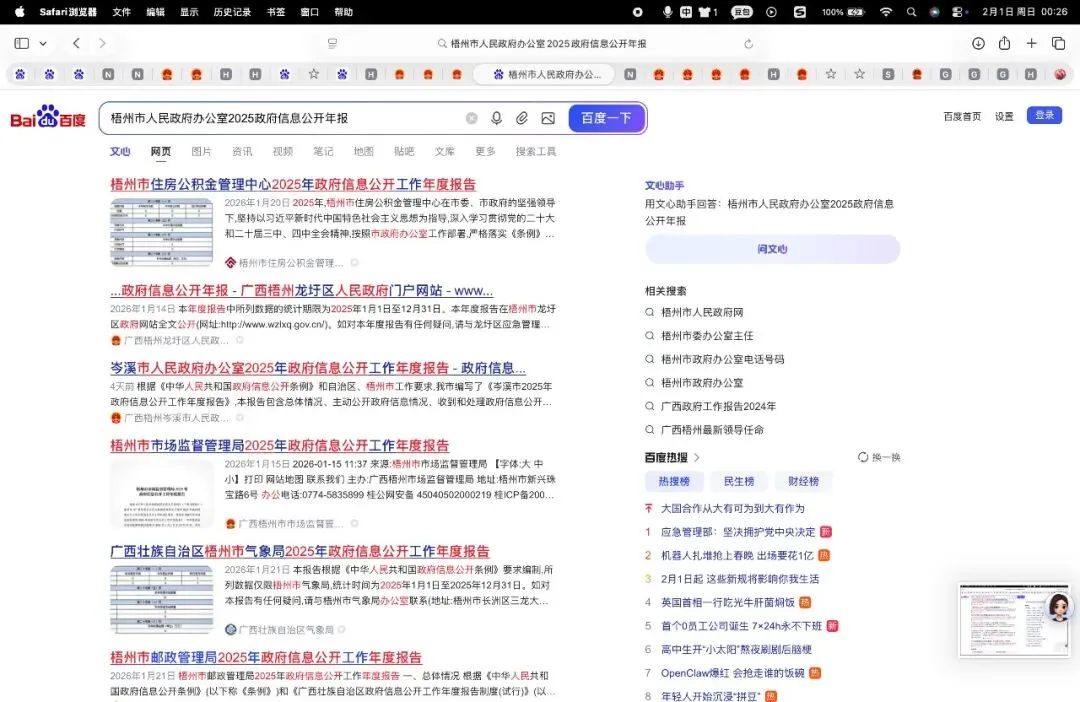Switch to the 视频 tab
The image size is (1080, 702).
click(x=282, y=152)
